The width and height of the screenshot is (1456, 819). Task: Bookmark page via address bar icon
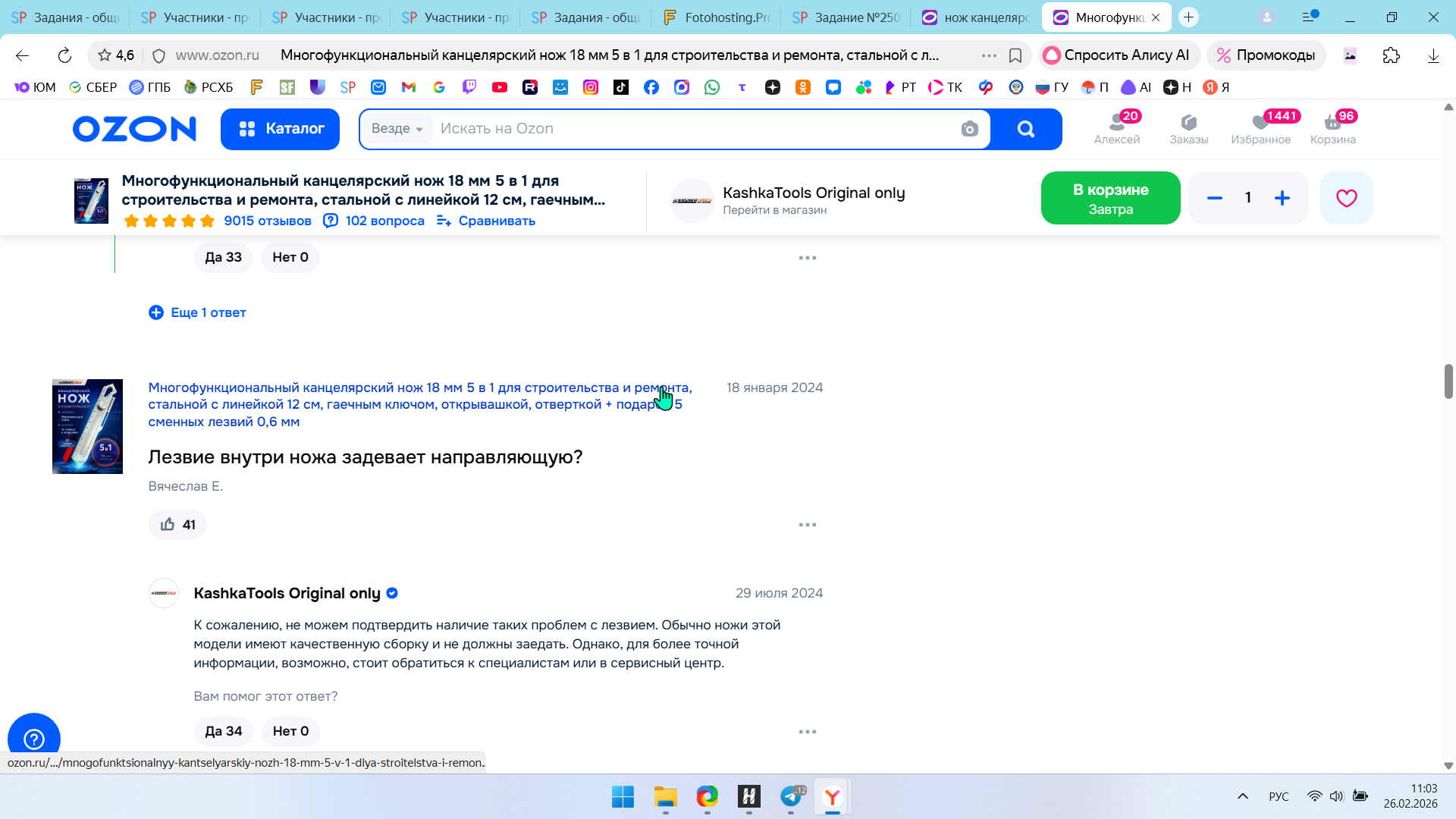[x=1015, y=55]
